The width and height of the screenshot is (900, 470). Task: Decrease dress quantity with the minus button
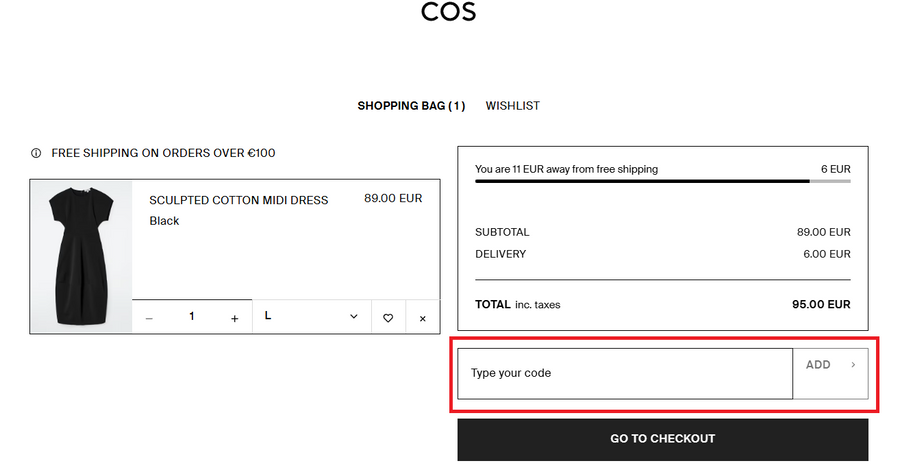pos(149,318)
